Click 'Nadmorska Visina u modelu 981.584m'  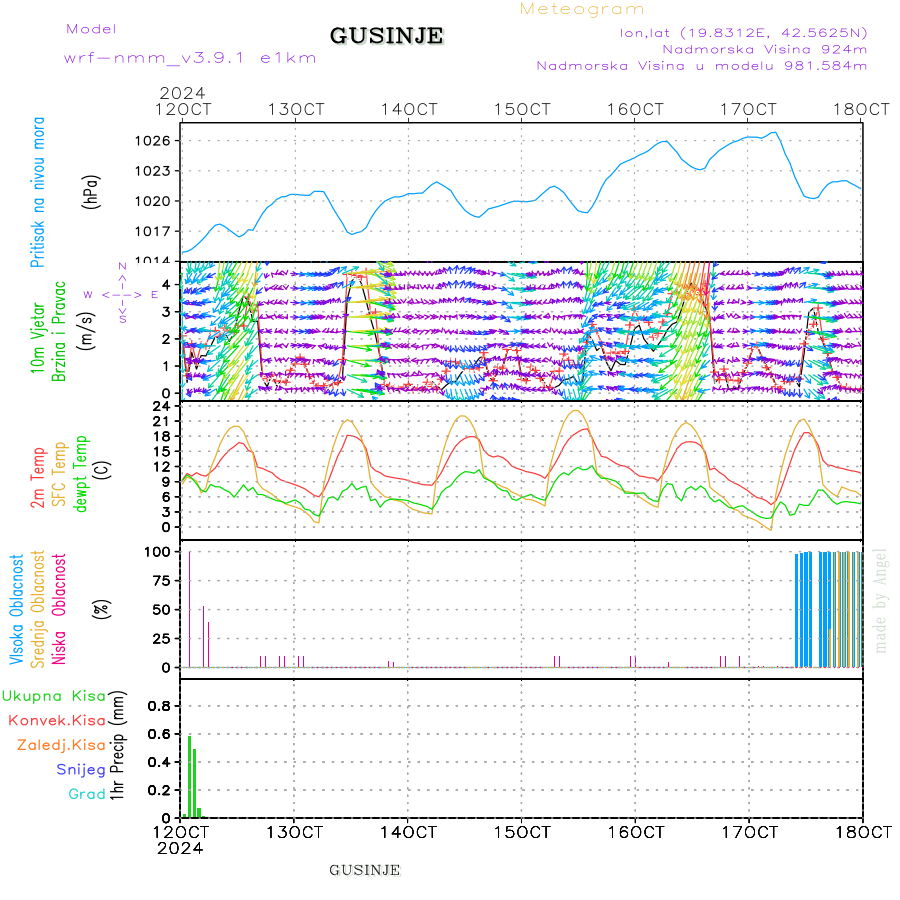click(x=701, y=65)
